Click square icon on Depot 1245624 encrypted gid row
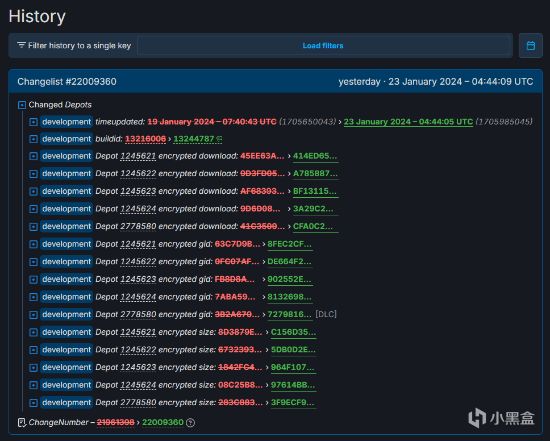The image size is (550, 441). click(x=33, y=297)
